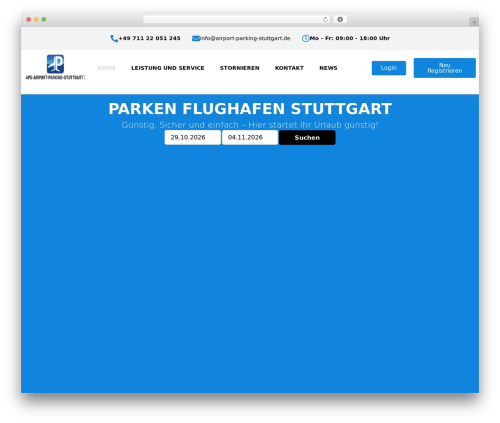
Task: Select the arrival date field 29.10.2026
Action: [x=193, y=138]
